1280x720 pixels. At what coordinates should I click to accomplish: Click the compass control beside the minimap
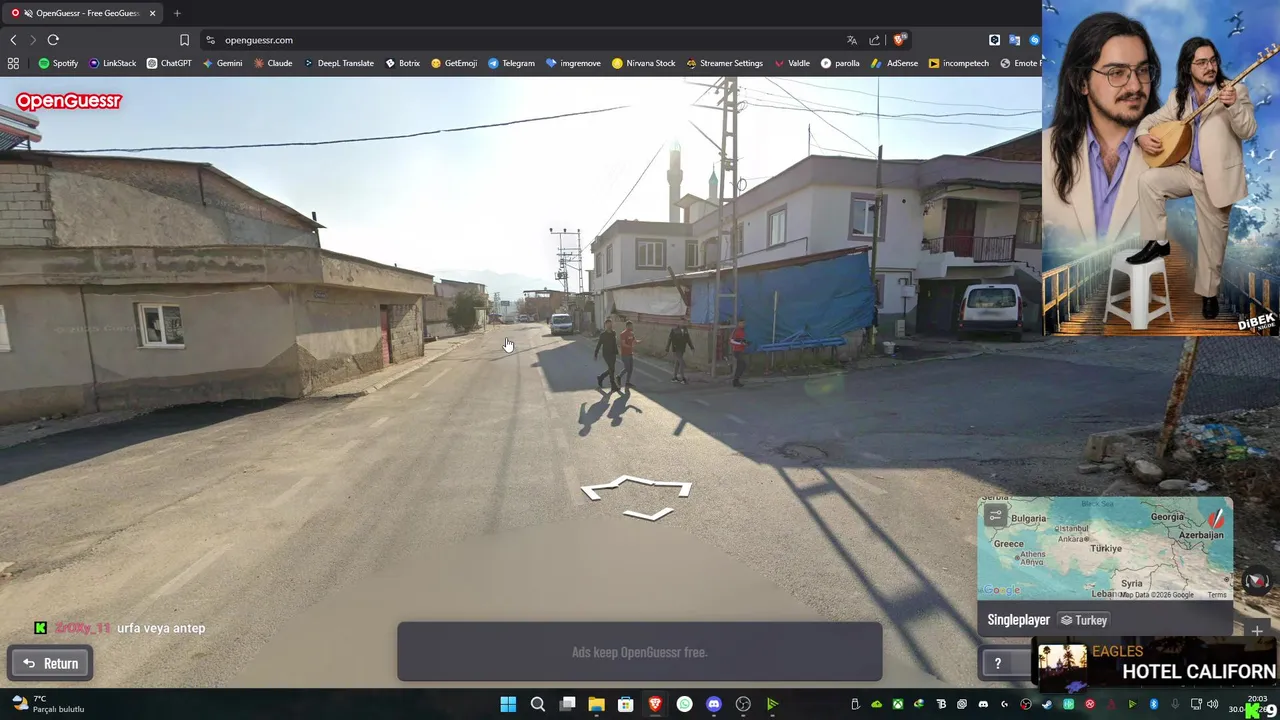coord(1257,580)
